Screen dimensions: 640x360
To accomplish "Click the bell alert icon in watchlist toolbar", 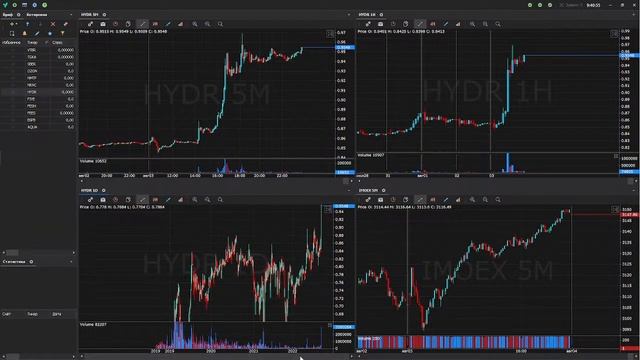I will (24, 33).
